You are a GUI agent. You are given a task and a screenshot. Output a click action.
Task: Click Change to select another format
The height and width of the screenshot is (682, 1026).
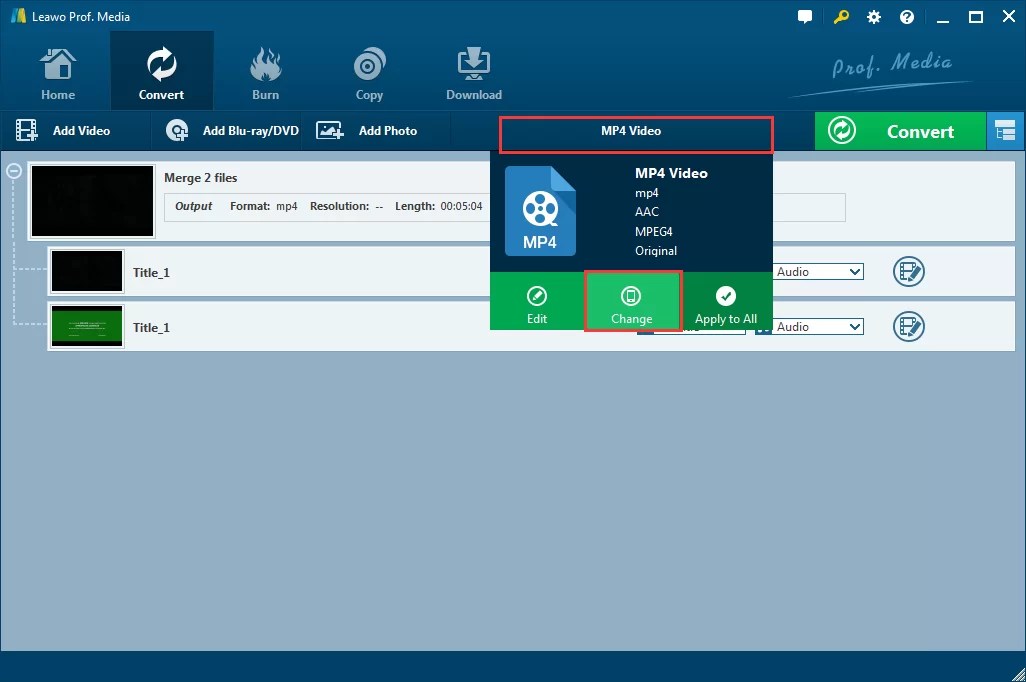[x=632, y=301]
